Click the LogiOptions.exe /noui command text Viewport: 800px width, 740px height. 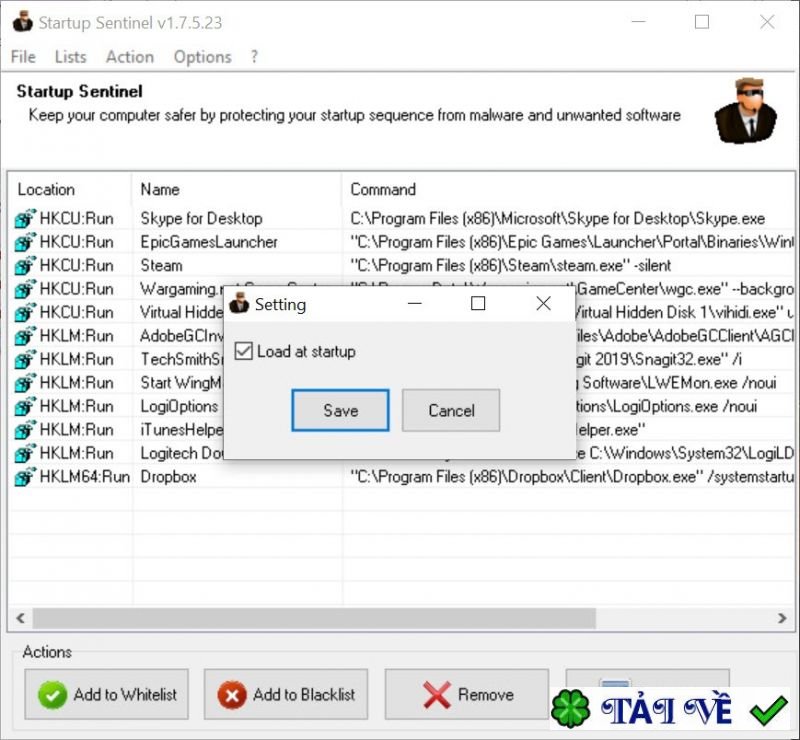click(x=667, y=406)
